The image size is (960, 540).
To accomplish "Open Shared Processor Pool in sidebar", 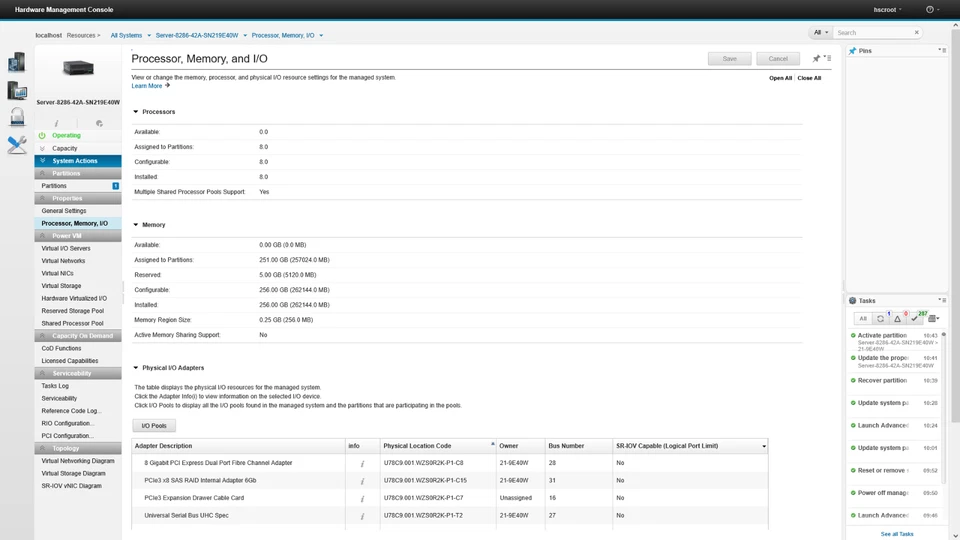I will pyautogui.click(x=72, y=323).
